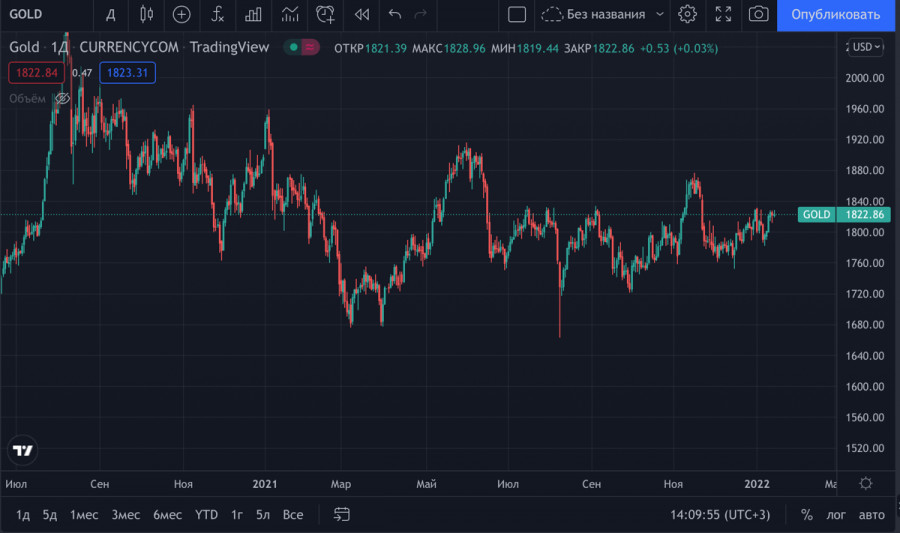Click the Объём volume legend label
900x533 pixels.
pyautogui.click(x=27, y=99)
